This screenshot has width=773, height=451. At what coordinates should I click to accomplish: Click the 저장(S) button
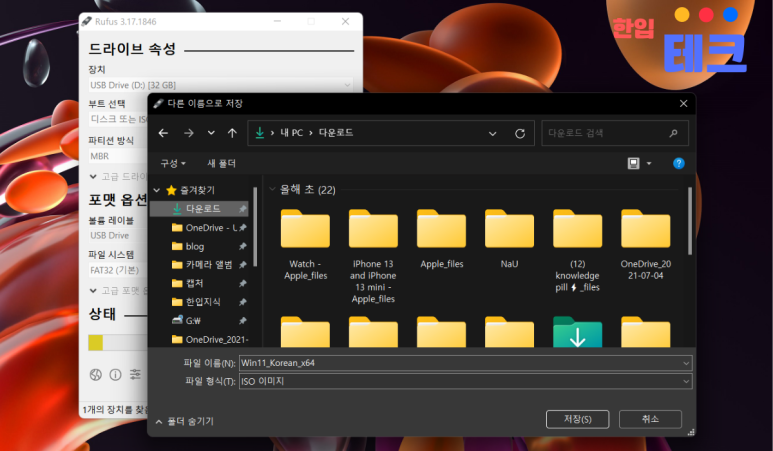(577, 419)
